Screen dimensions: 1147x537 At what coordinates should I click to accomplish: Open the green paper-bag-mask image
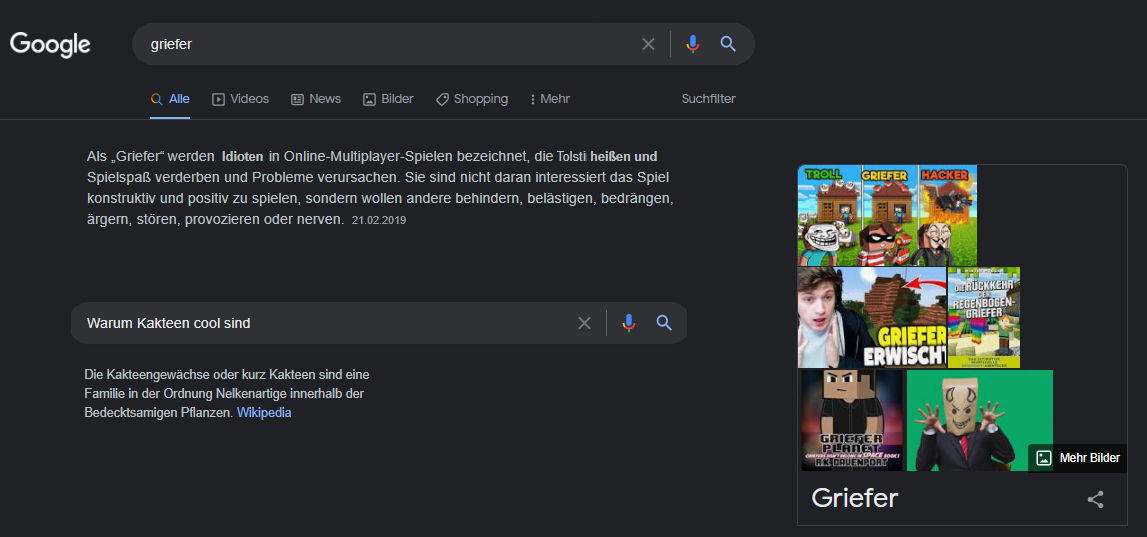click(x=980, y=421)
